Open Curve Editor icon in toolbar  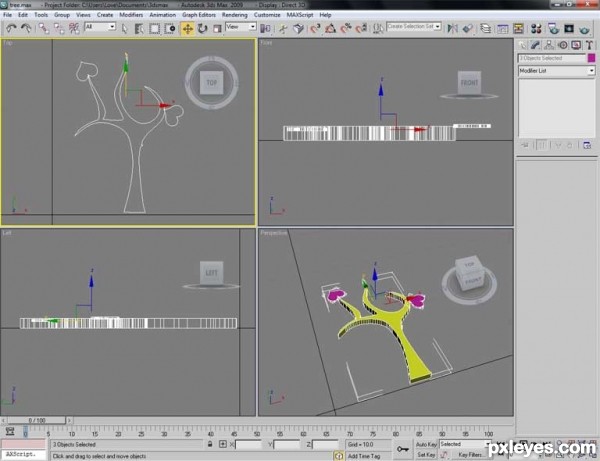[502, 29]
